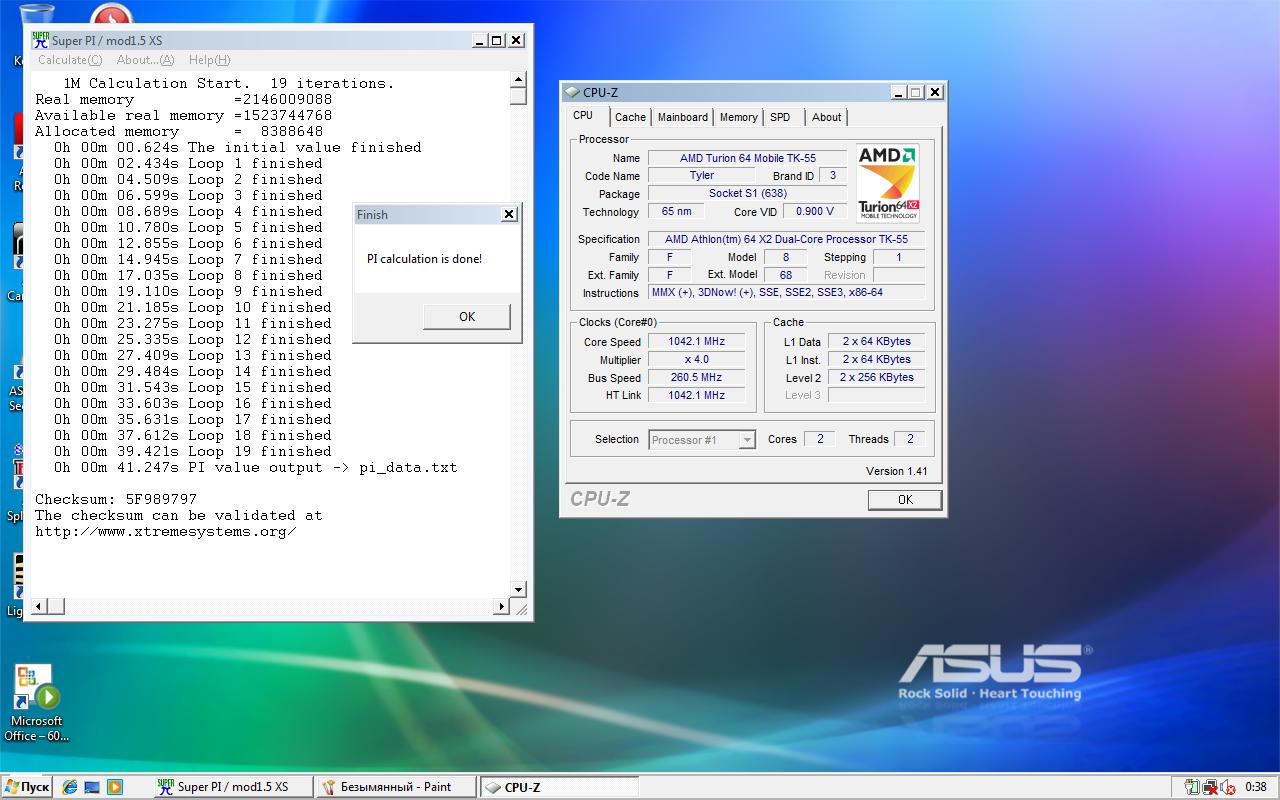The image size is (1280, 800).
Task: Click the Level 2 cache value 2 x 256 KBytes
Action: point(876,377)
